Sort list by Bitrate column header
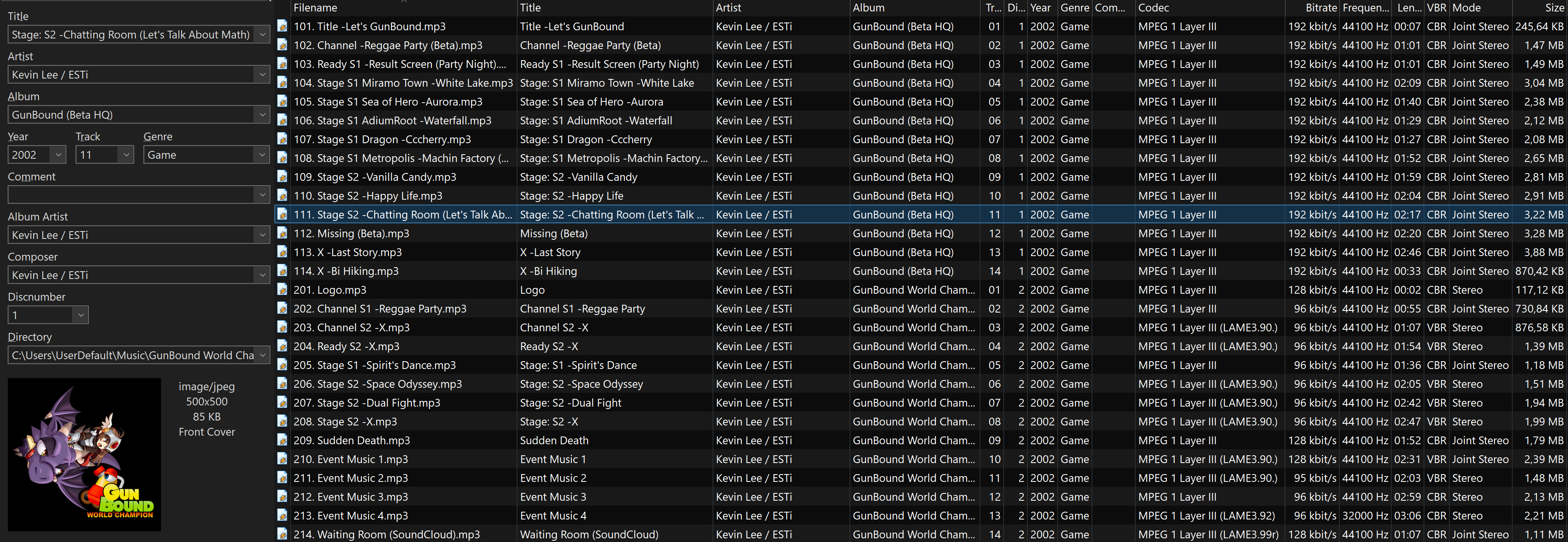This screenshot has width=1568, height=542. (1320, 7)
